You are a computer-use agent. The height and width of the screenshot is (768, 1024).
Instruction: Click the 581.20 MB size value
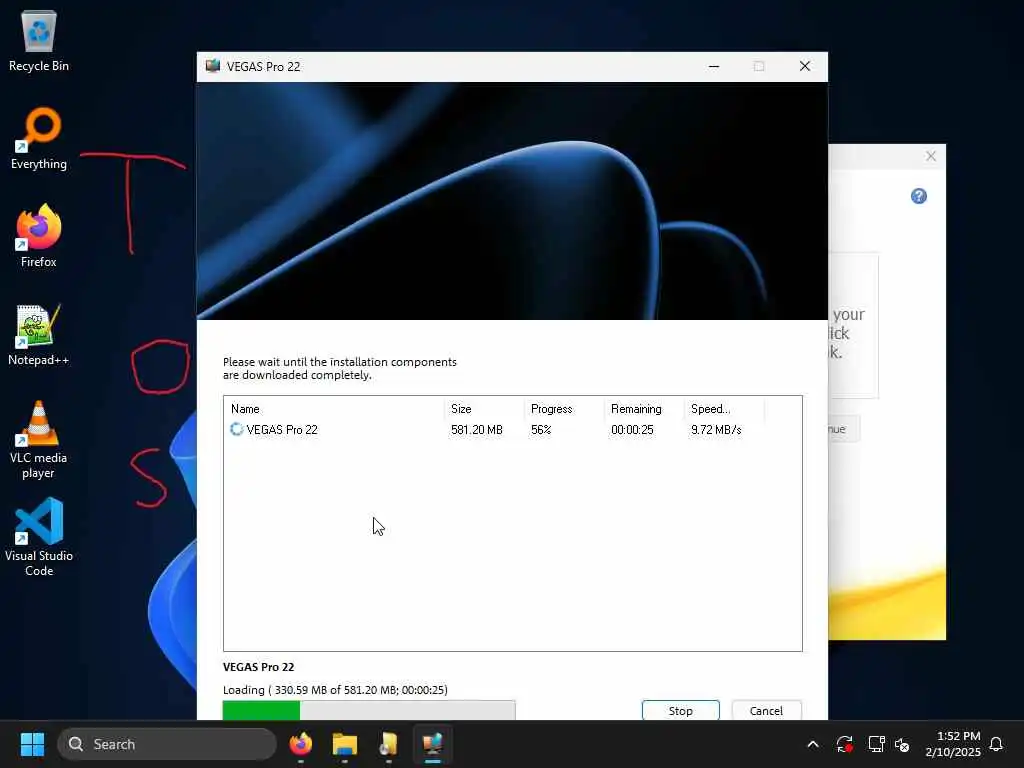click(x=477, y=430)
